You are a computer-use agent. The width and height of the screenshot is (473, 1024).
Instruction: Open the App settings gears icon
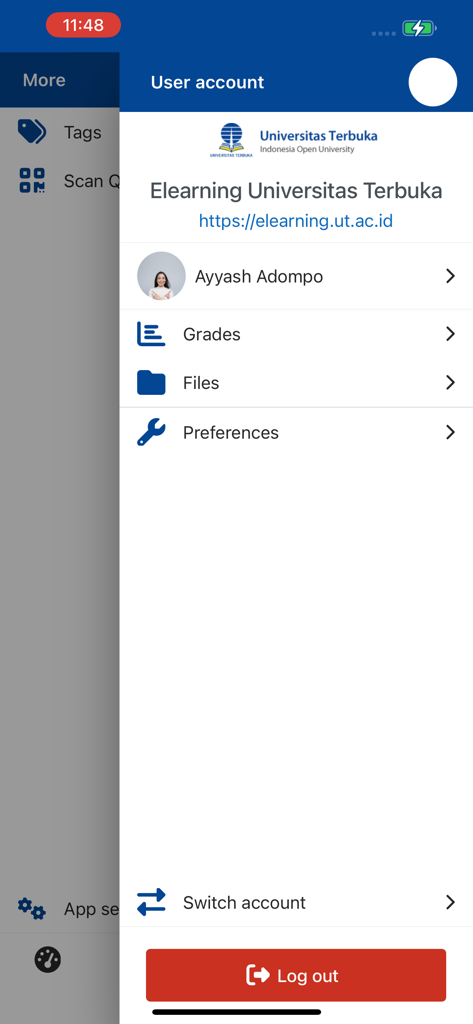coord(31,908)
